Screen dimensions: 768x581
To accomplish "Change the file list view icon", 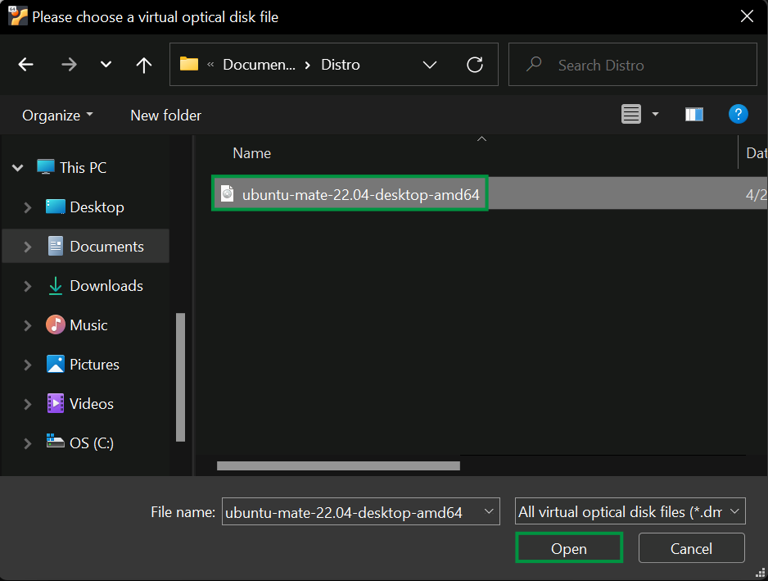I will click(631, 115).
